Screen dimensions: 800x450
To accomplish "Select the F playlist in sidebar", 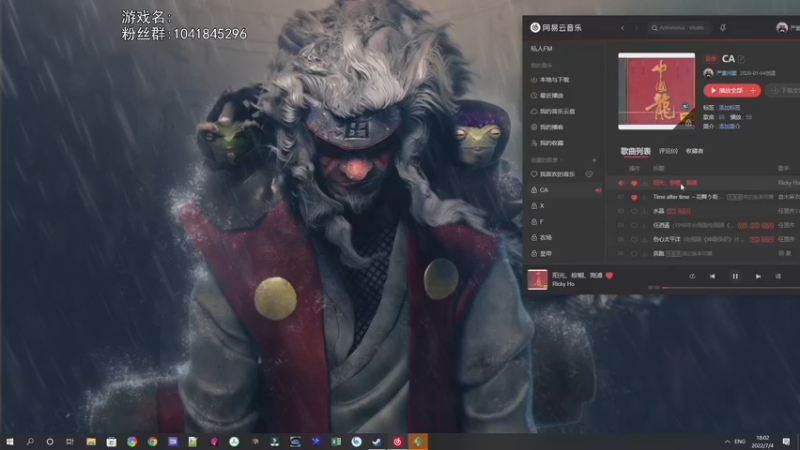I will click(x=565, y=222).
